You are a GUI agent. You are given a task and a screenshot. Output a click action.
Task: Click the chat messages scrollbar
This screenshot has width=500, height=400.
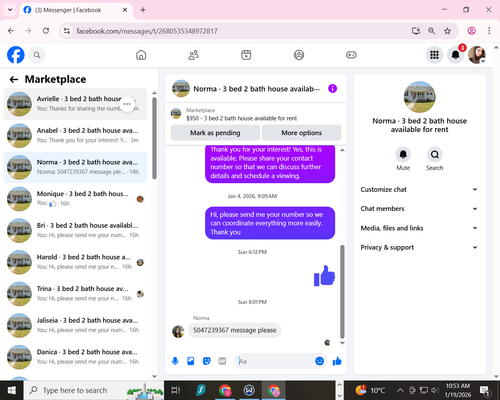342,292
